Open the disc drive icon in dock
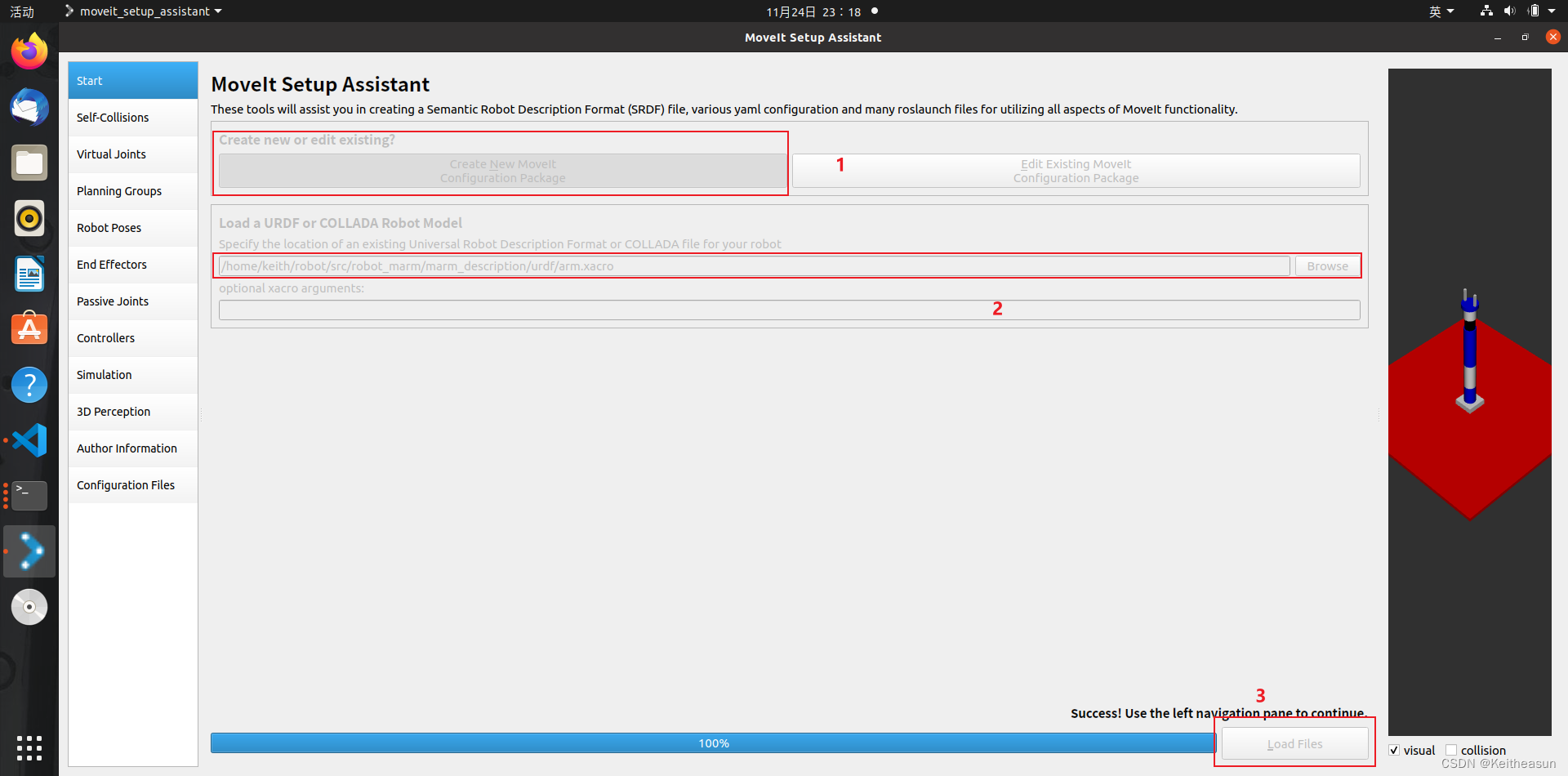The height and width of the screenshot is (776, 1568). [x=29, y=607]
